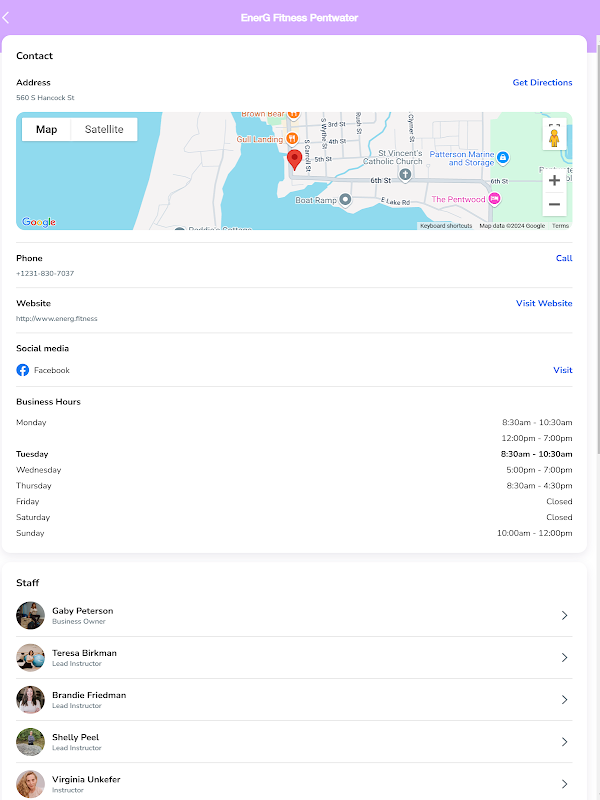Image resolution: width=600 pixels, height=800 pixels.
Task: Open Brown Bear restaurant marker
Action: click(x=293, y=114)
